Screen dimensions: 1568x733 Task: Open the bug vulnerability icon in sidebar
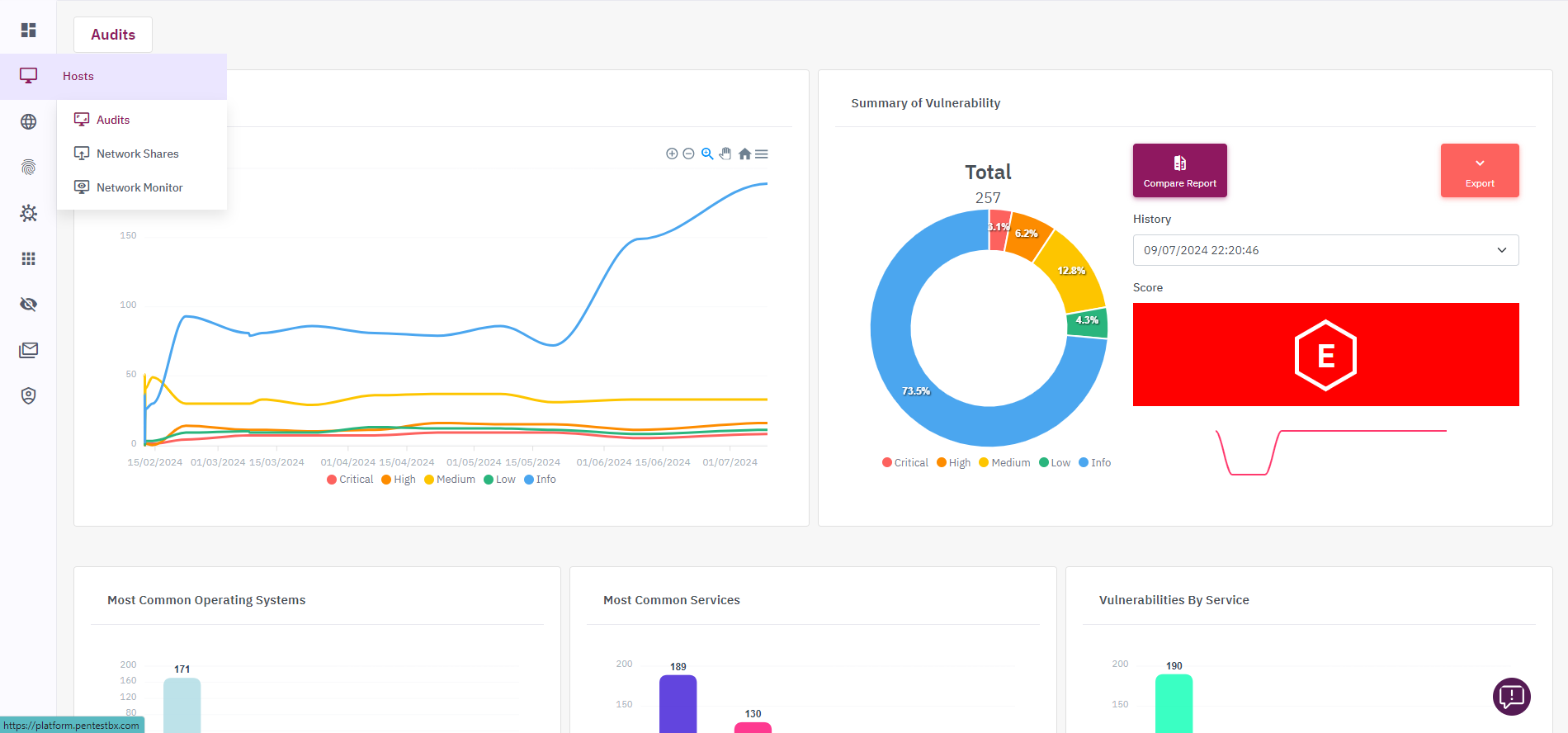(x=28, y=213)
